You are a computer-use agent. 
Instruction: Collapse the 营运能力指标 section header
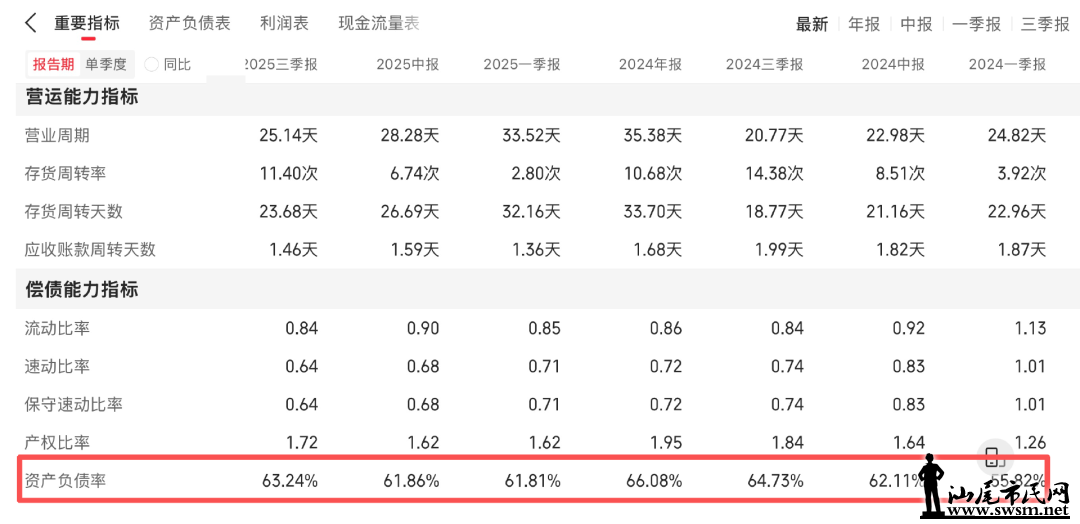82,97
